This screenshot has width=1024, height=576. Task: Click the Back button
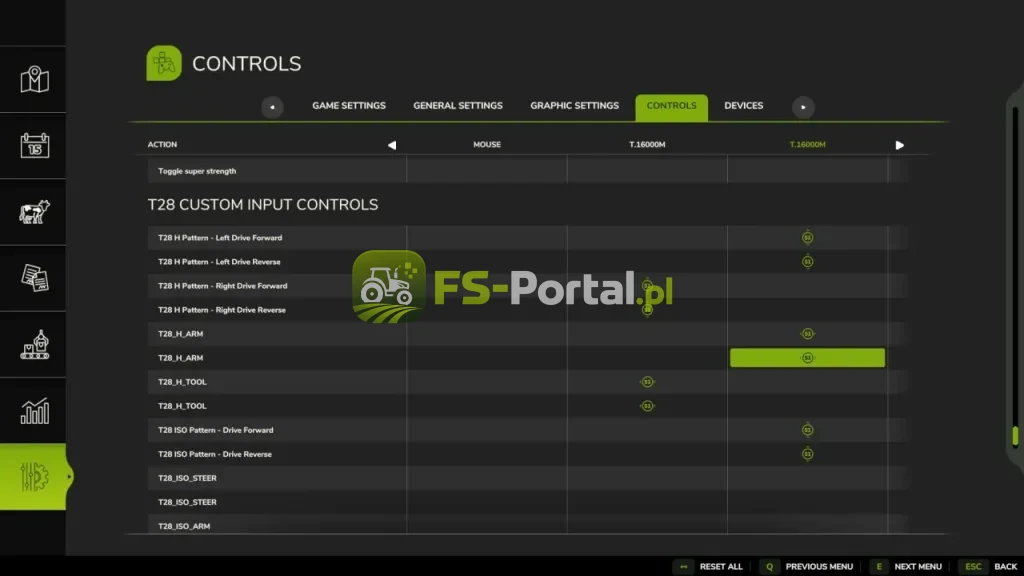pyautogui.click(x=1006, y=567)
